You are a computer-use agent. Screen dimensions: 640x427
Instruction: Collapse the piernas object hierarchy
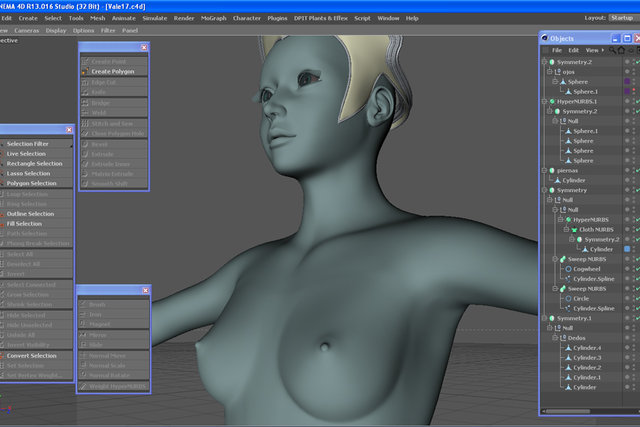544,170
